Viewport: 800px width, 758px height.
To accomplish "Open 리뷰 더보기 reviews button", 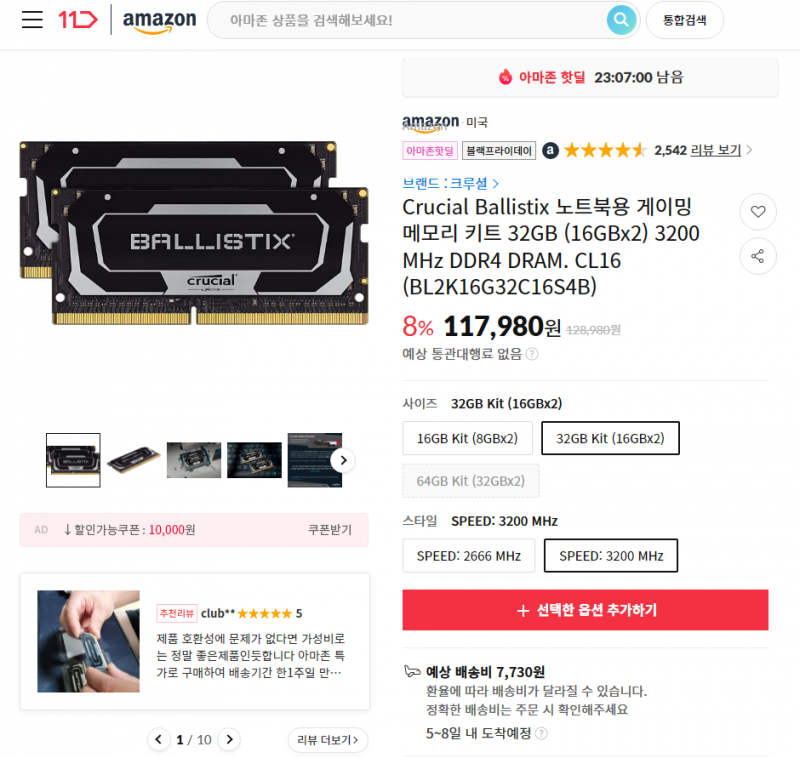I will pos(328,740).
